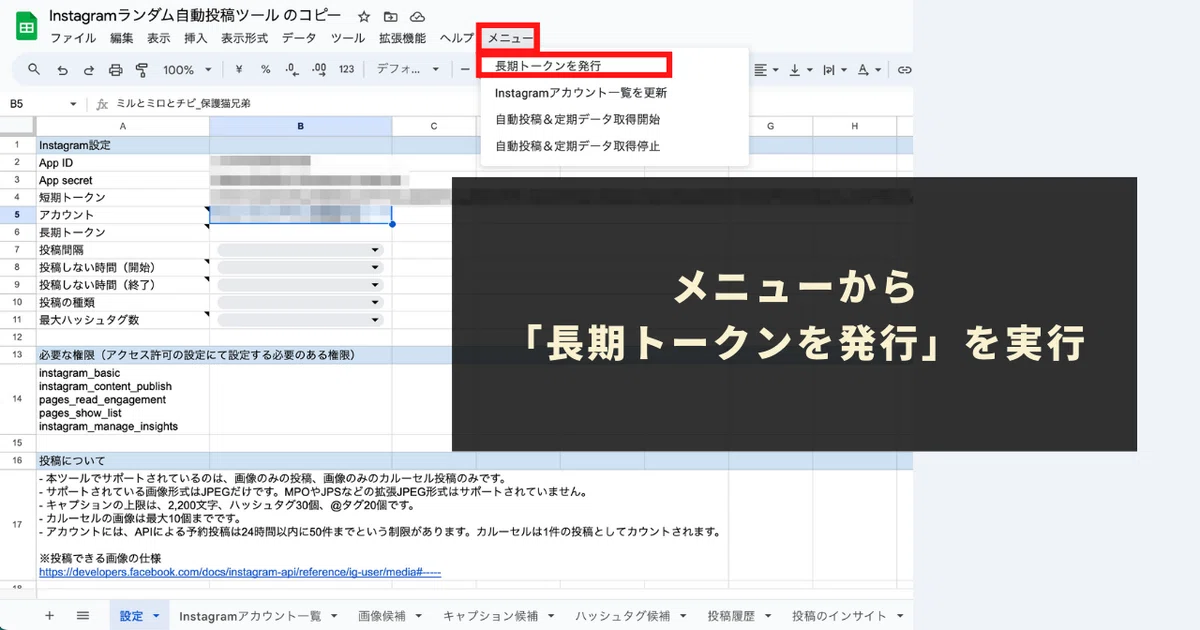Open the ヘルプ menu

click(455, 38)
